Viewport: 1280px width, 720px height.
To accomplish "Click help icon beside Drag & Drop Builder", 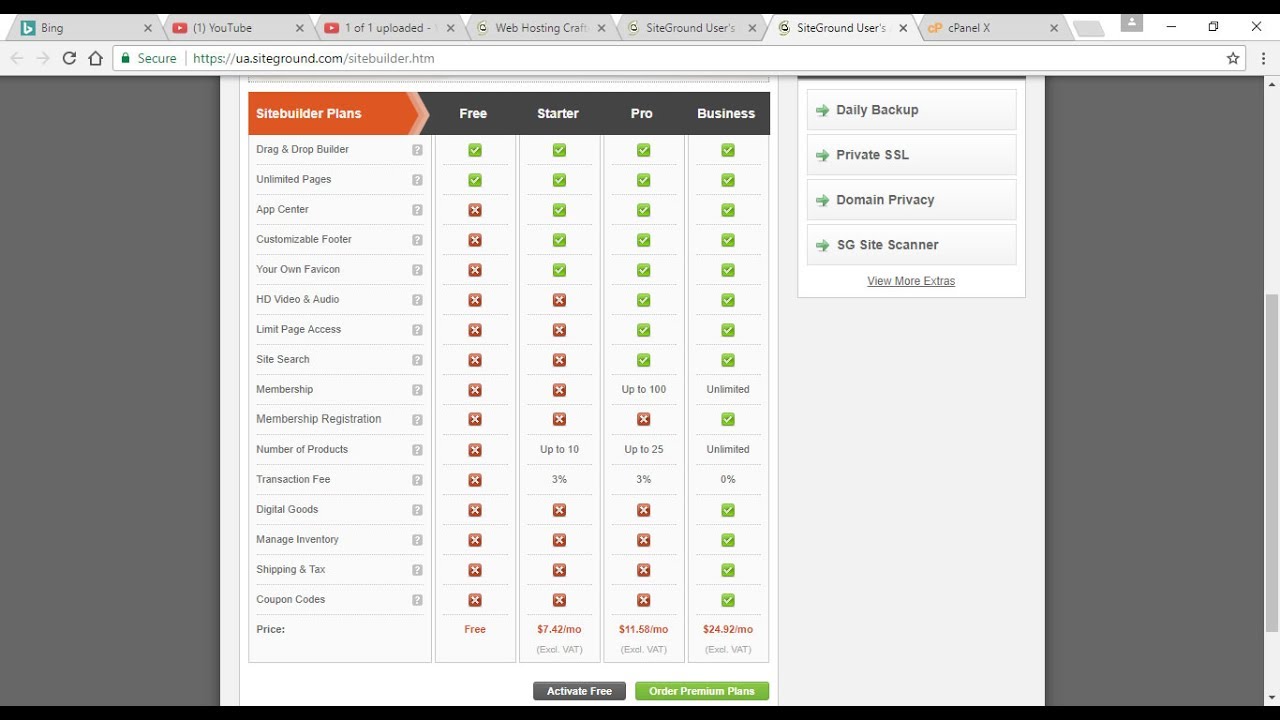I will point(417,150).
